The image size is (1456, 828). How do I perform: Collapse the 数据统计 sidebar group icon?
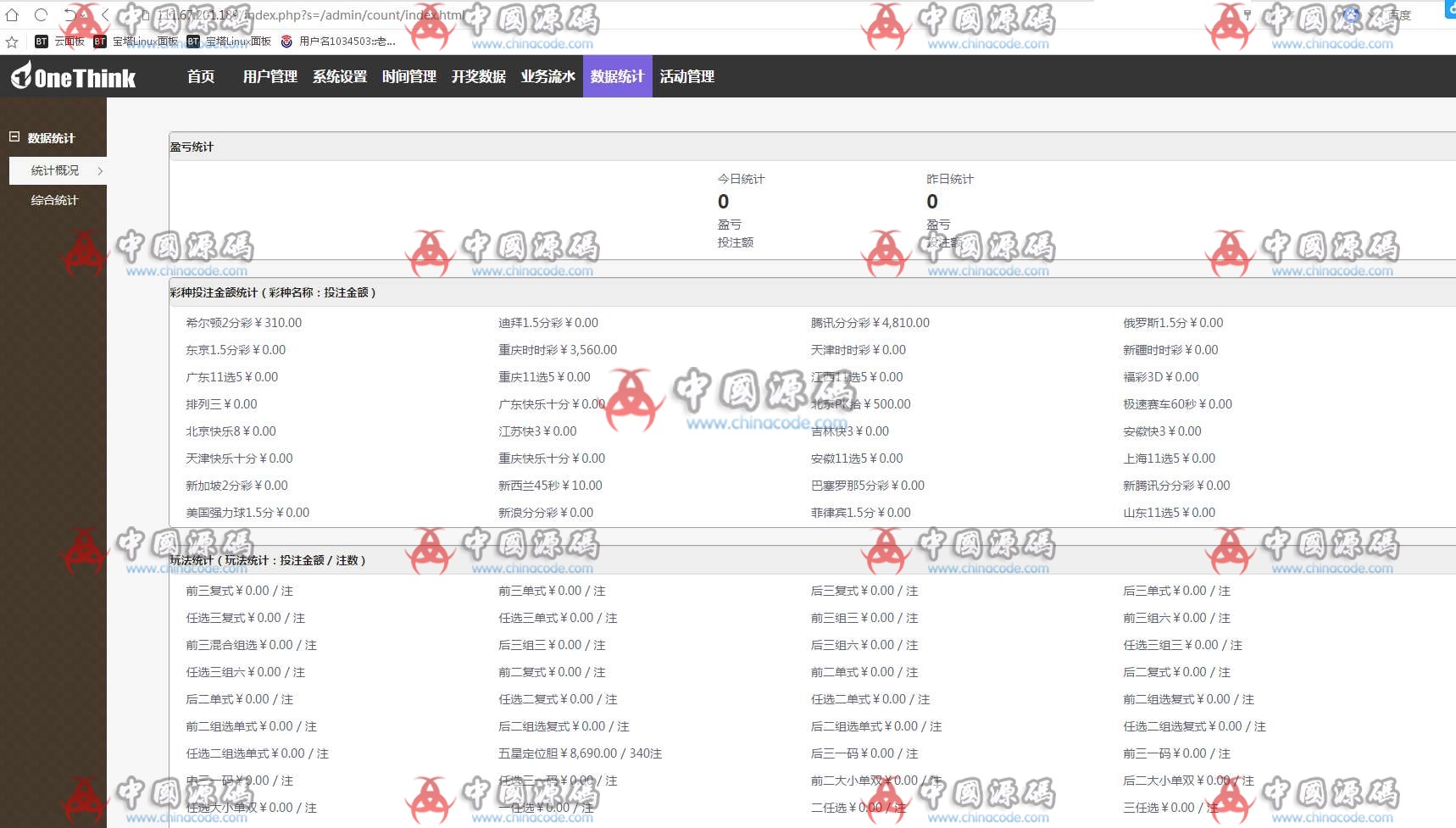[14, 136]
